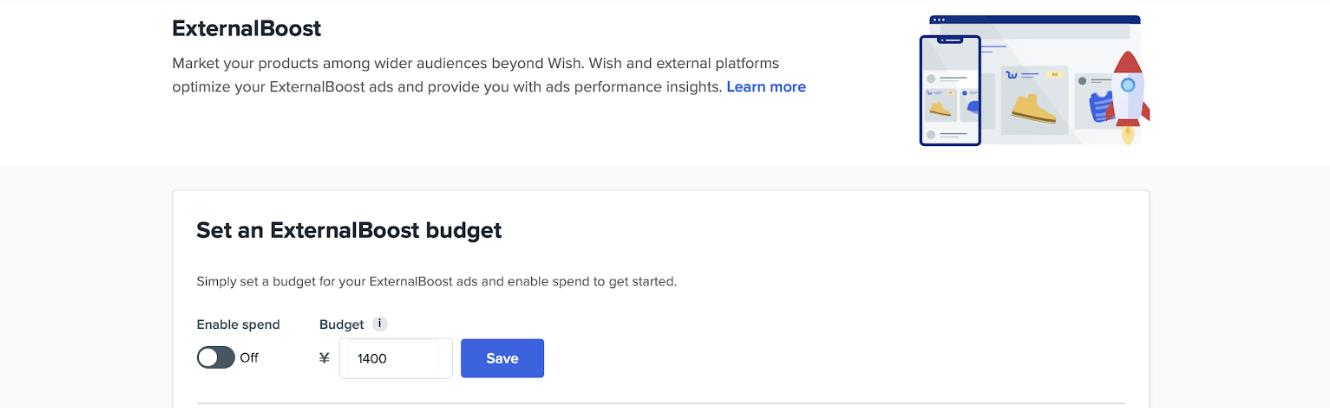Click the yellow shoe in the illustration
The image size is (1330, 408).
tap(1033, 106)
